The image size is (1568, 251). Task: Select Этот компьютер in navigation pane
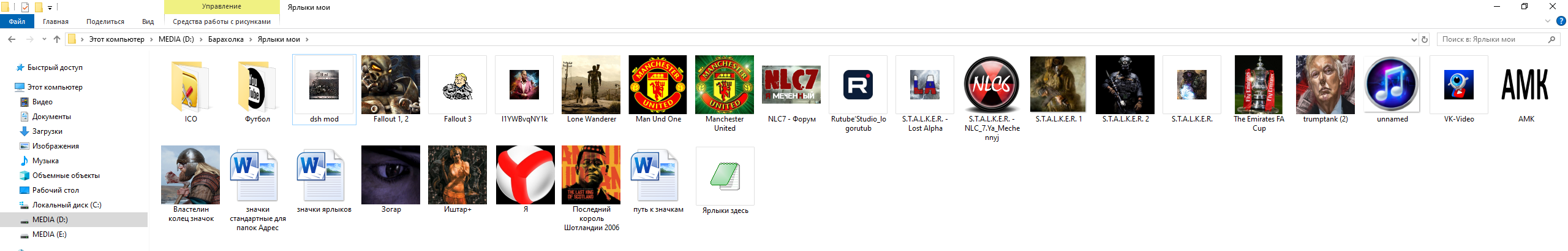coord(55,87)
